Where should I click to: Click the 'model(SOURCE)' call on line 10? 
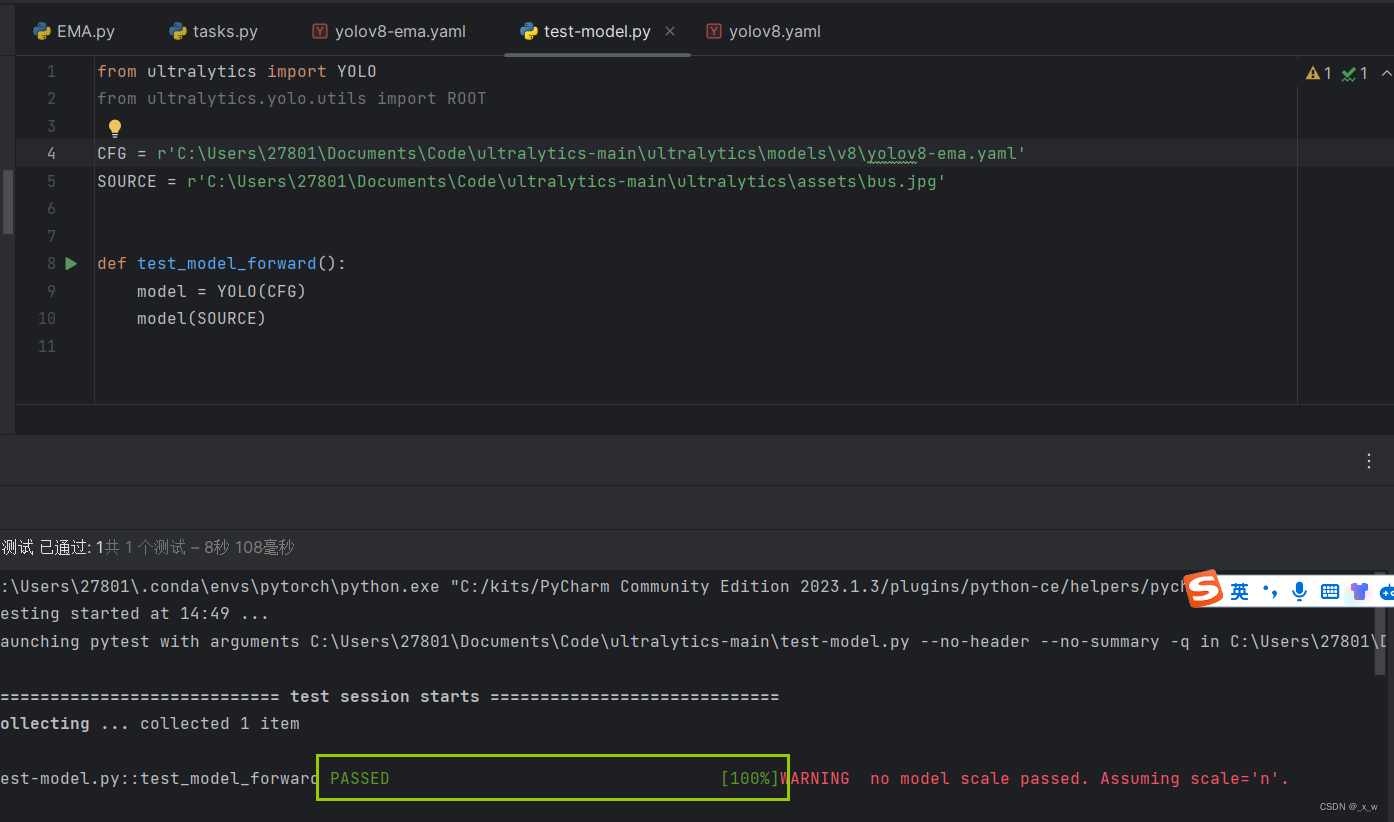tap(201, 318)
